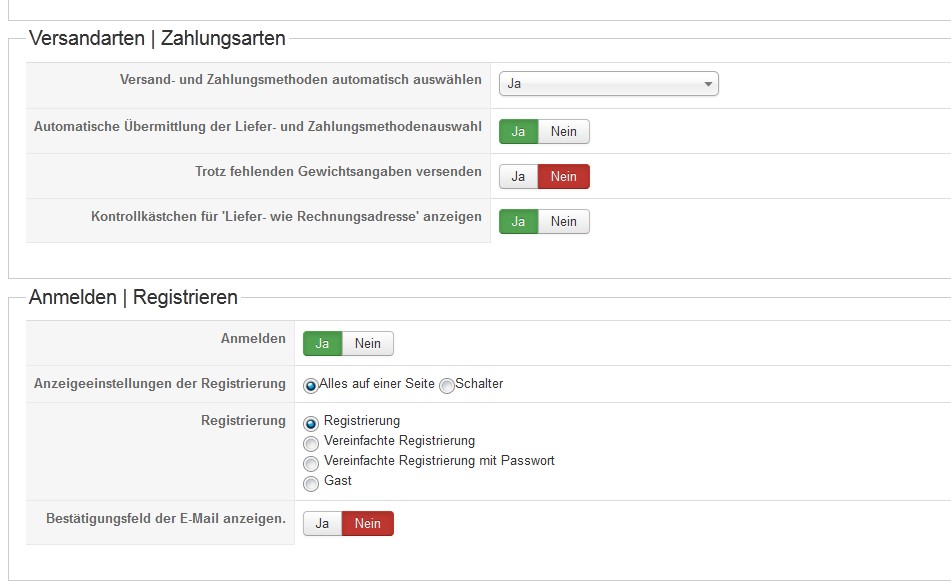This screenshot has height=585, width=951.
Task: Disable 'Liefer- wie Rechnungsadresse' checkbox display via Nein
Action: coord(564,222)
